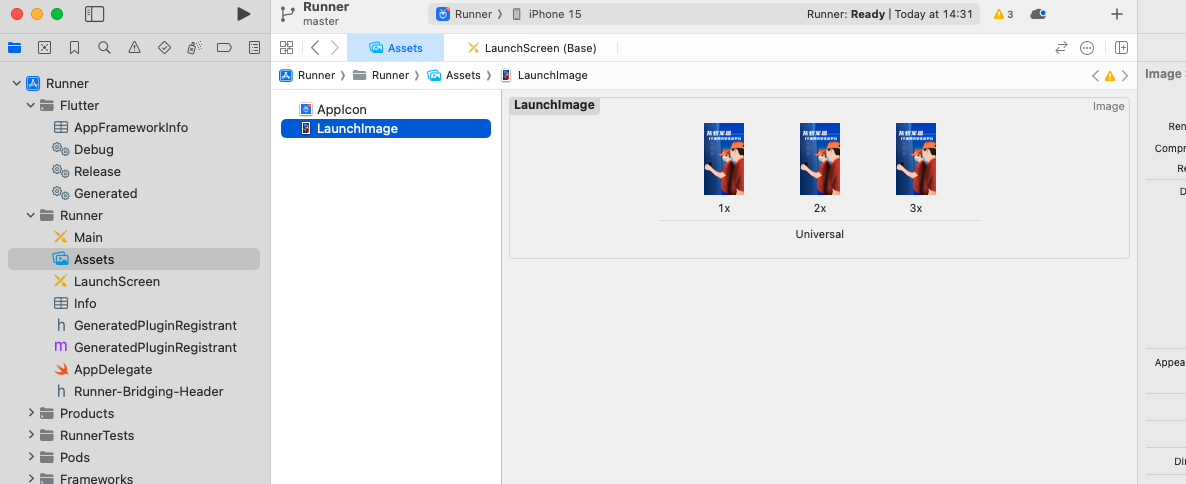1186x484 pixels.
Task: Open the Find navigator magnifier icon
Action: click(x=105, y=48)
